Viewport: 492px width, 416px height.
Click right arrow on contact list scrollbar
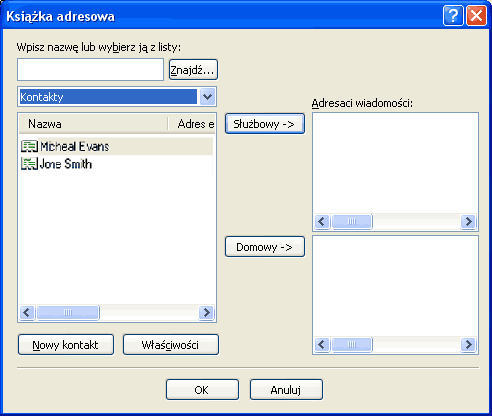pos(206,313)
